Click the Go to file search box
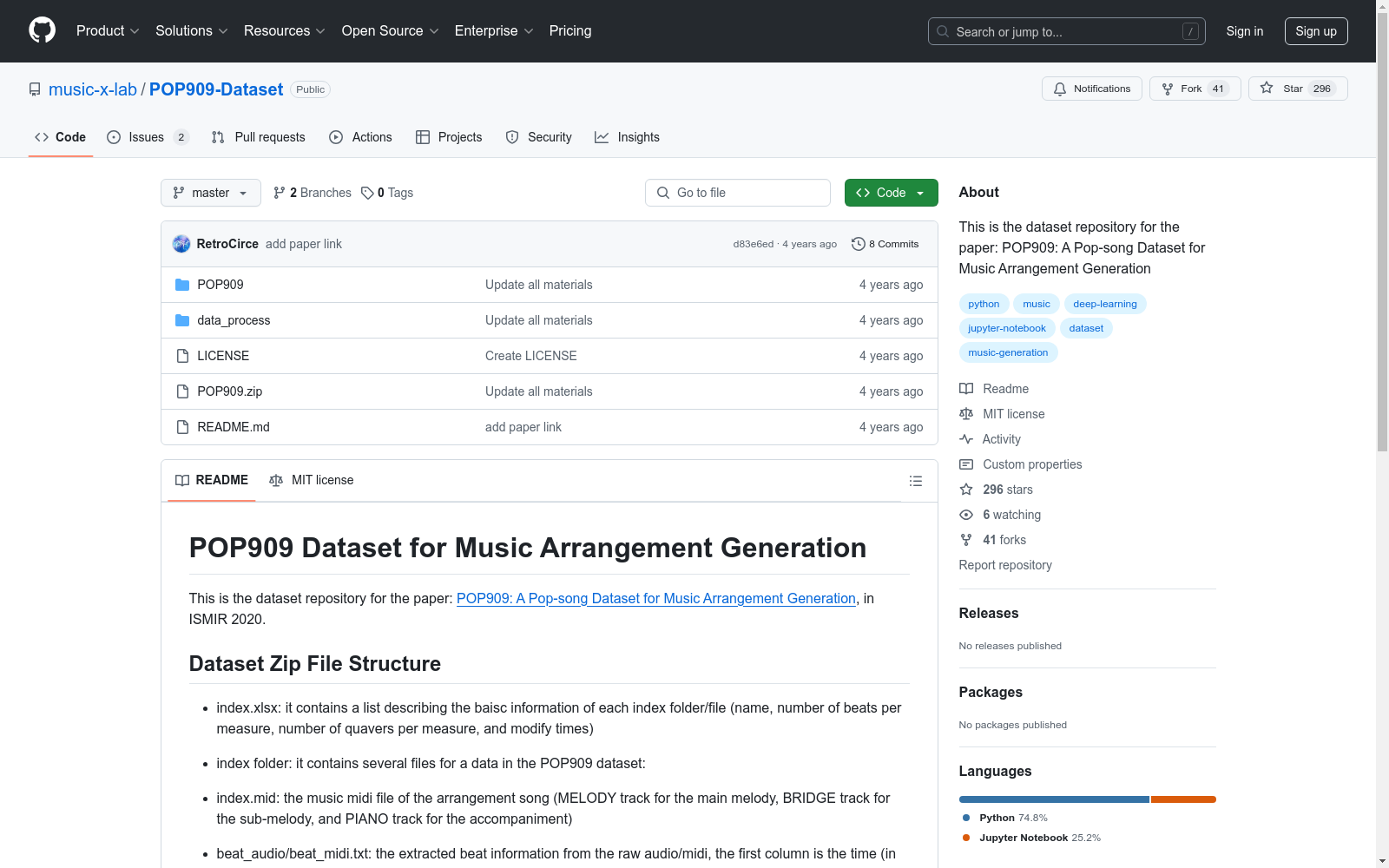Screen dimensions: 1389x868 click(738, 193)
